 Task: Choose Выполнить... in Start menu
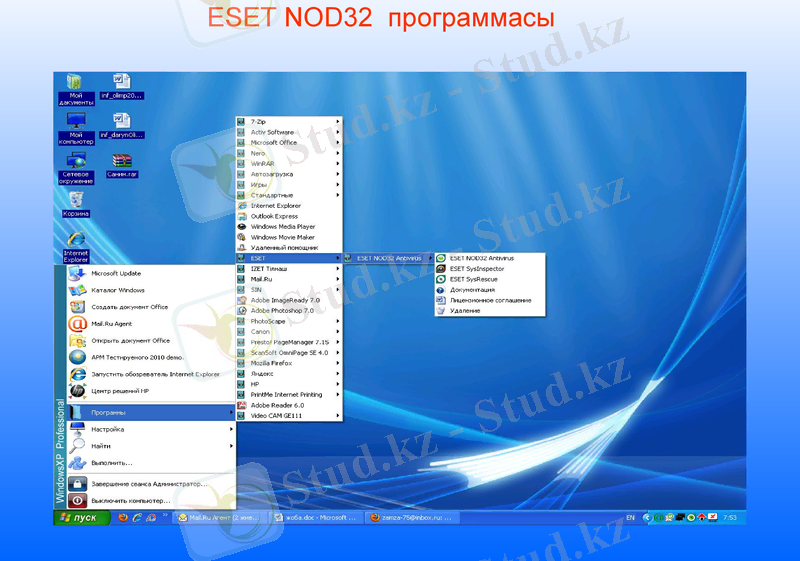pos(151,463)
